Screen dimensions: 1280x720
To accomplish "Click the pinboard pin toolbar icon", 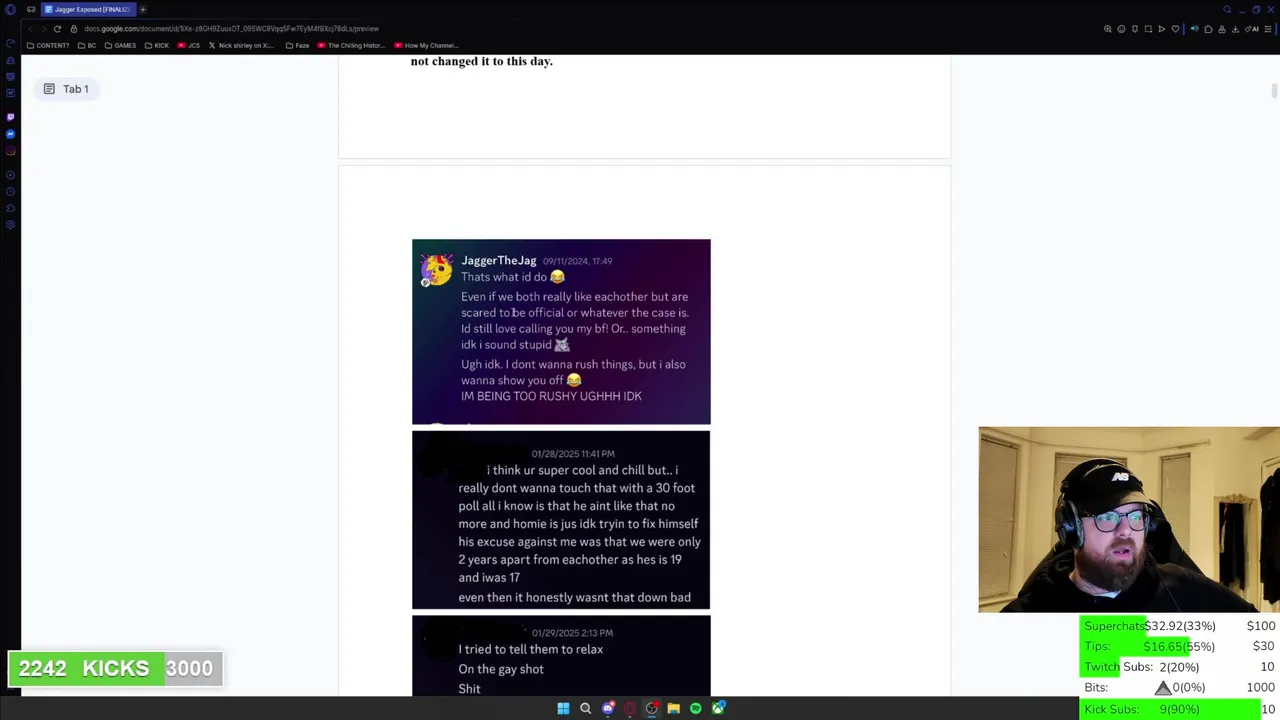I will tap(1135, 29).
